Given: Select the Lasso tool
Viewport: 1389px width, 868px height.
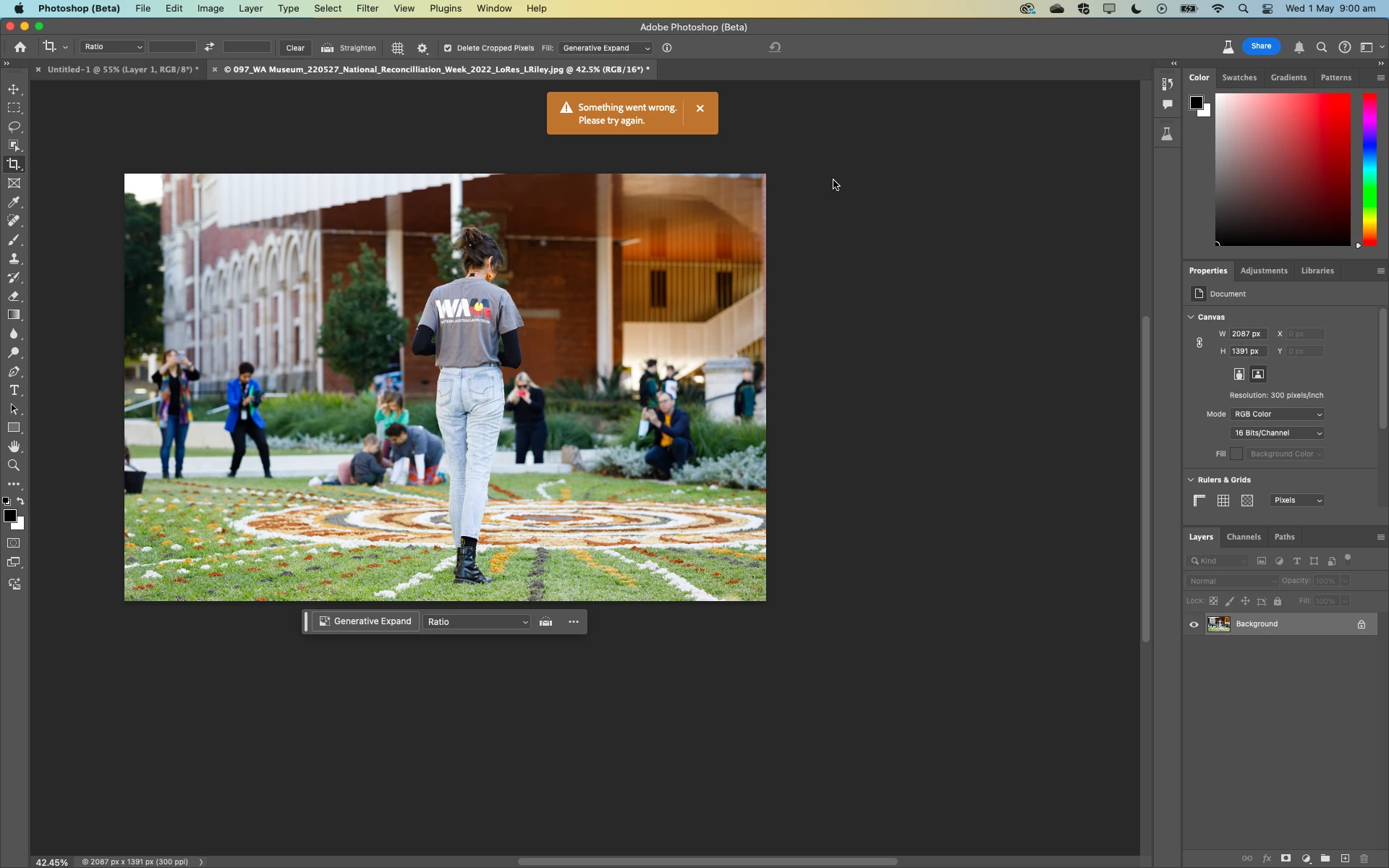Looking at the screenshot, I should tap(14, 127).
